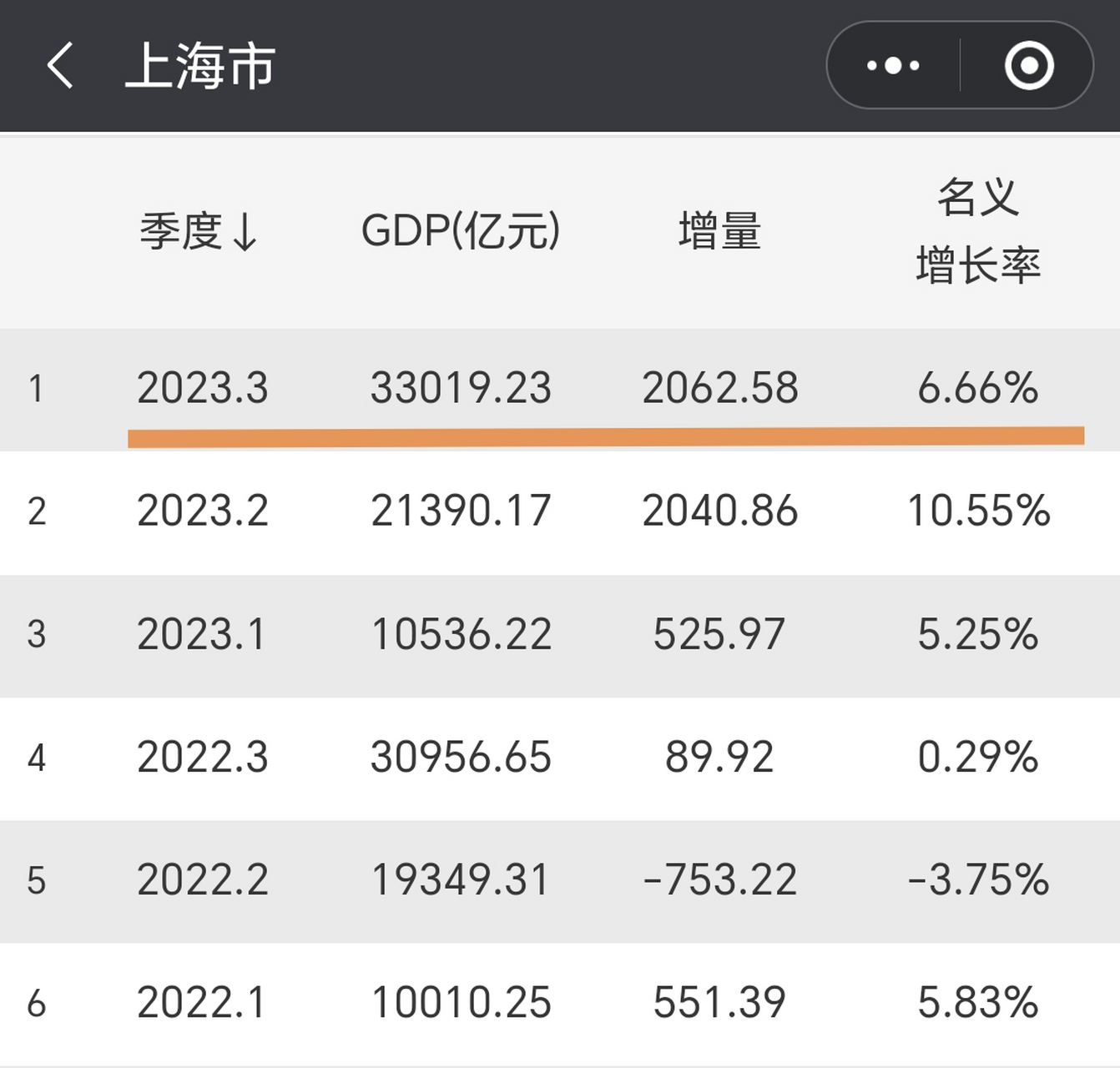This screenshot has height=1068, width=1120.
Task: Select growth rate 6.66%
Action: pos(978,388)
